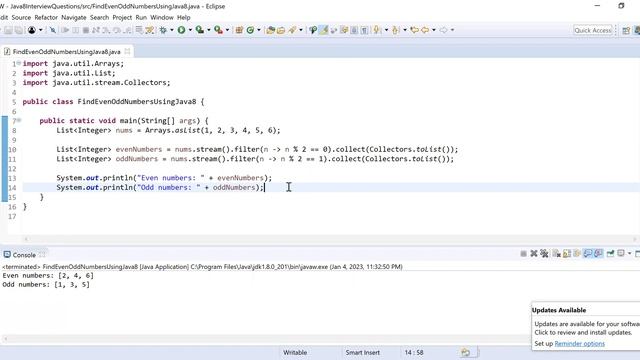The width and height of the screenshot is (640, 360).
Task: Select the FindEvenOddNumbersUsingJava8.java editor tab
Action: pos(66,52)
